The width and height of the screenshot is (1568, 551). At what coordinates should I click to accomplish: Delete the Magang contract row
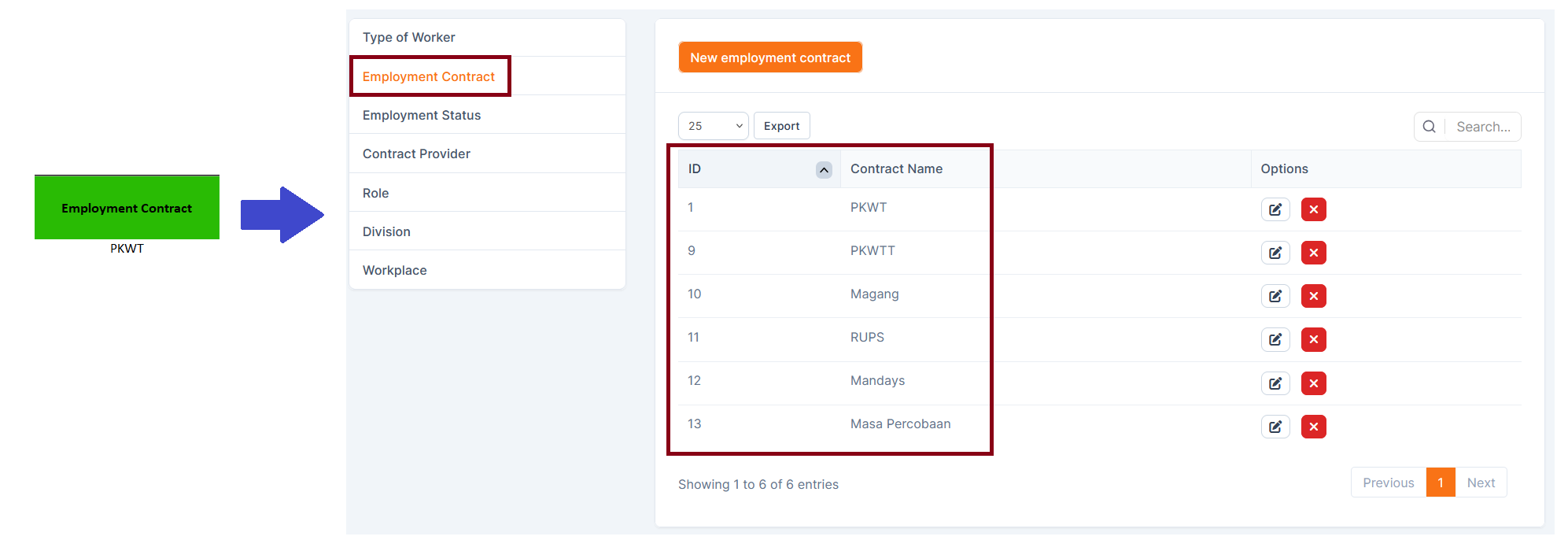pos(1313,296)
